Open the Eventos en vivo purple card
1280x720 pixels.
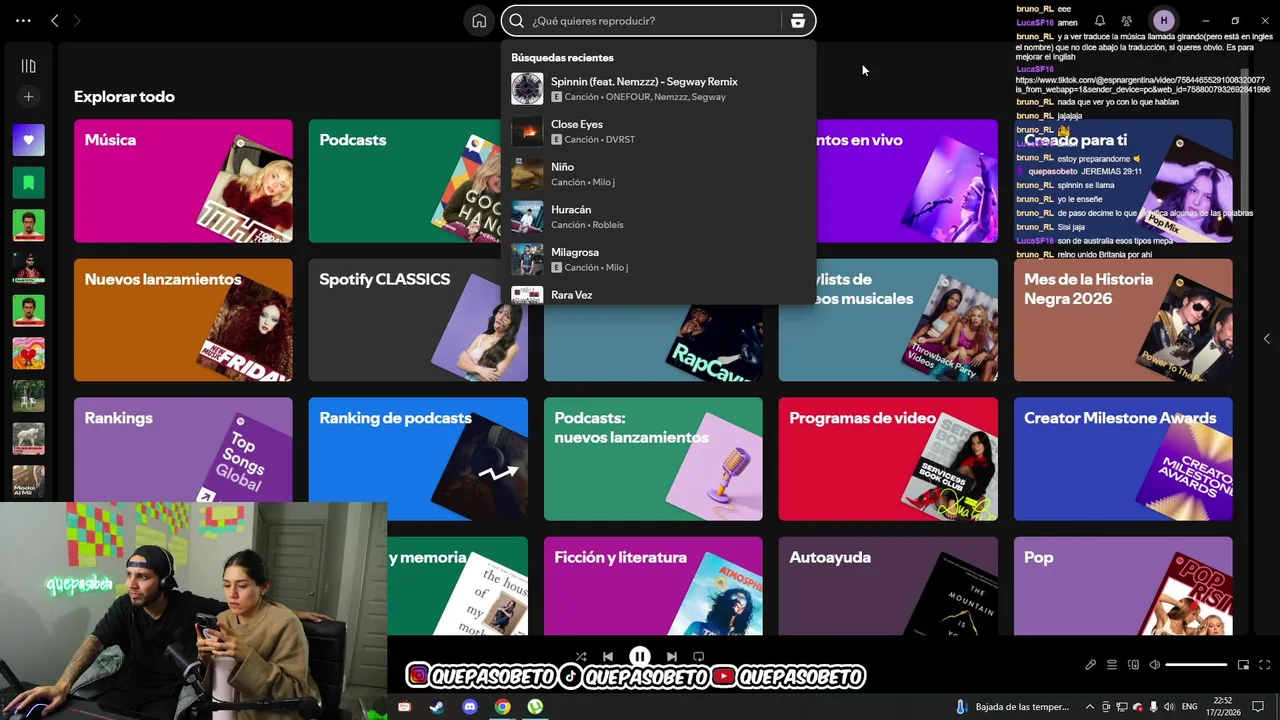coord(907,181)
